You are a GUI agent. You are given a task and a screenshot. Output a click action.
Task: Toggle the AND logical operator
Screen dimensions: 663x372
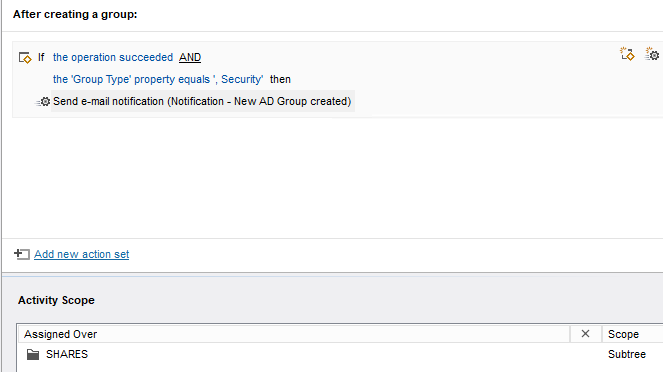[x=190, y=57]
